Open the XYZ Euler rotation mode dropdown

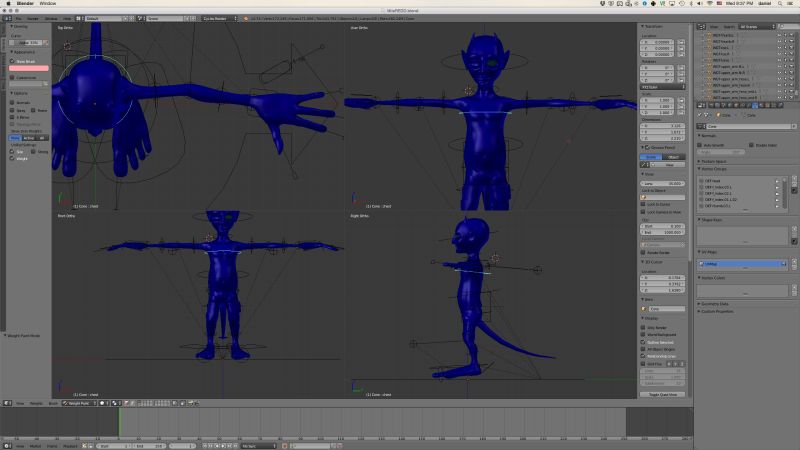(663, 87)
